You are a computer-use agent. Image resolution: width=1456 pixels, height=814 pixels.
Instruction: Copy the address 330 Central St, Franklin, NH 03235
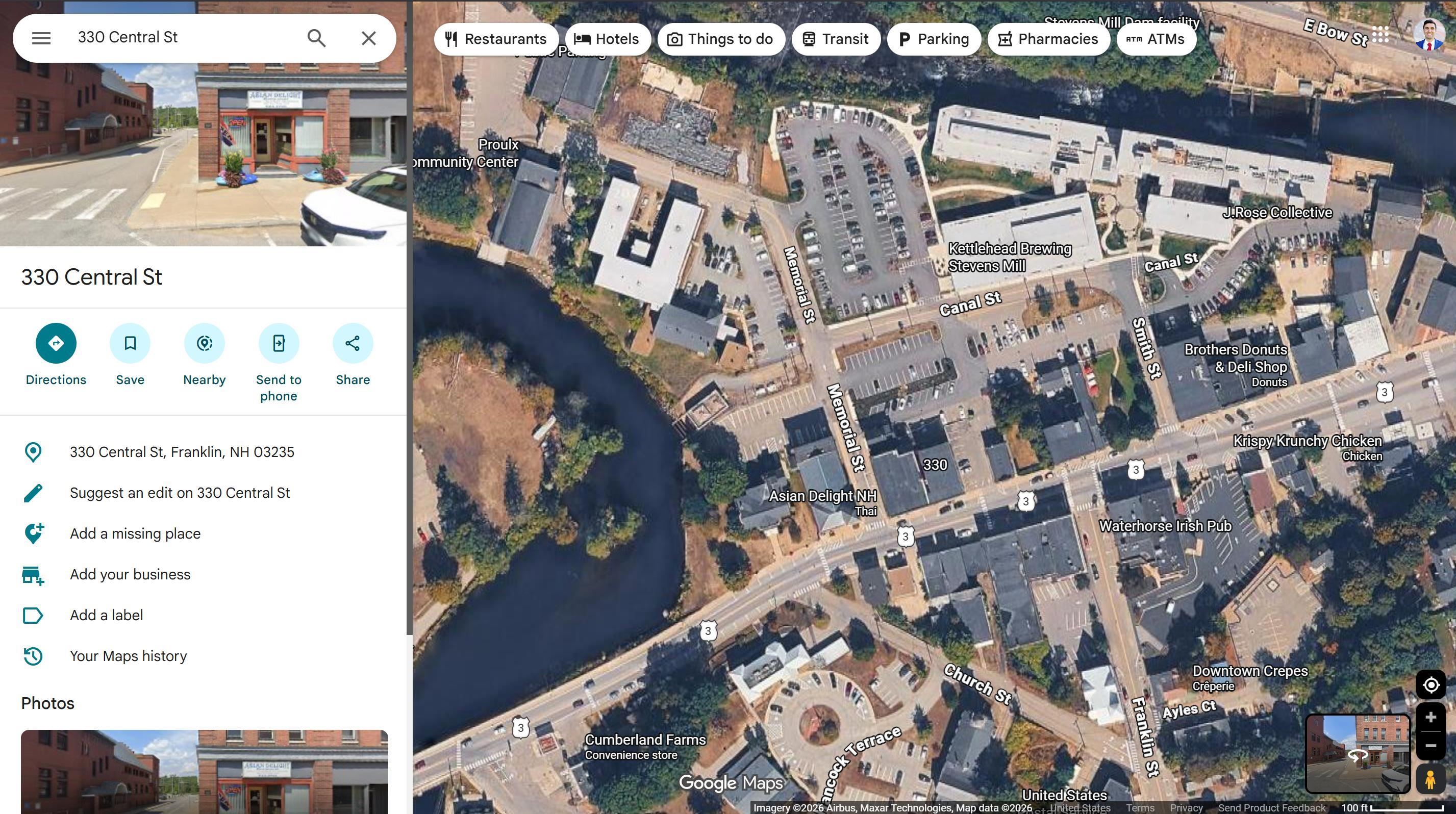click(x=182, y=452)
